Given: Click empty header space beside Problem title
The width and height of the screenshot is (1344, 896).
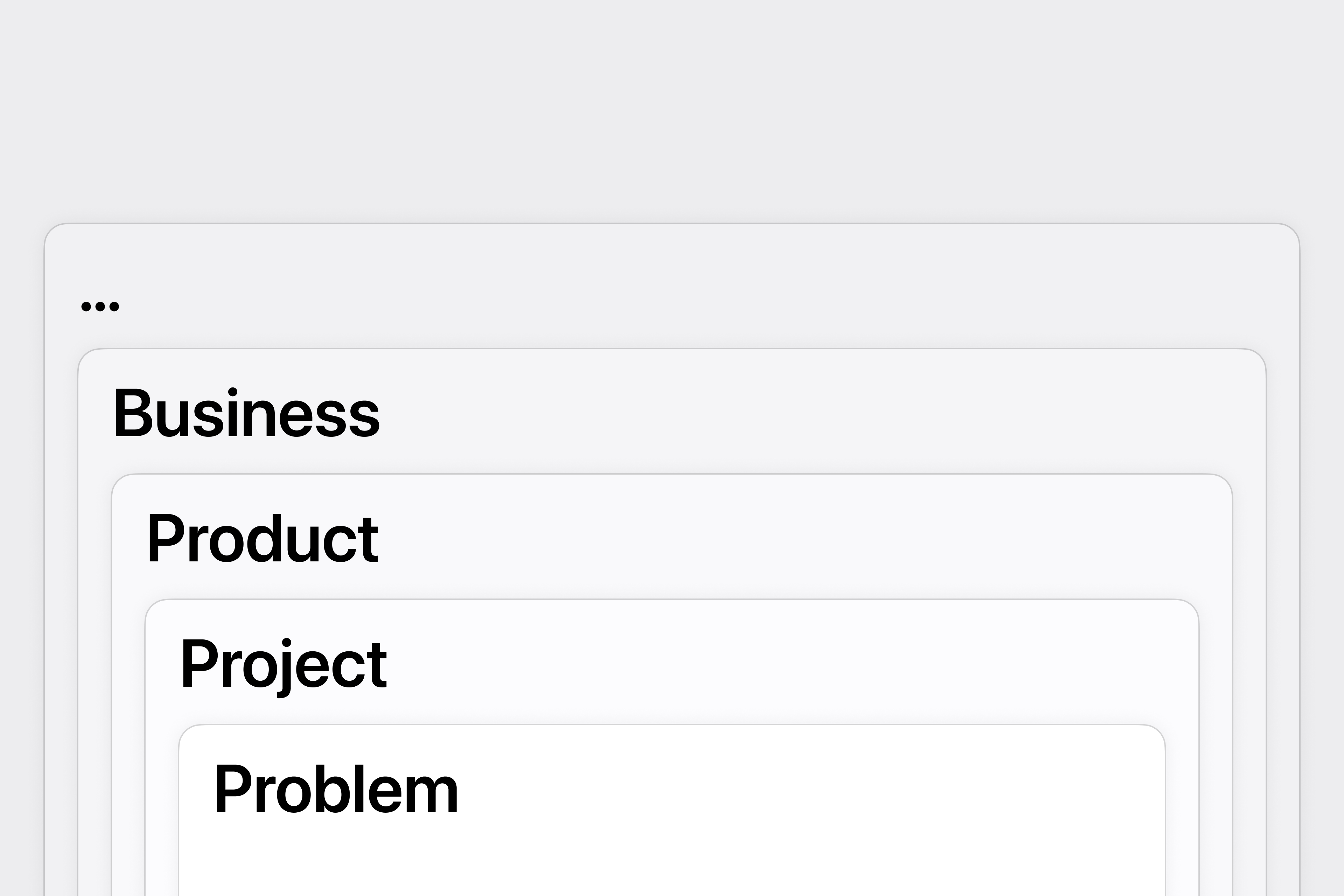Looking at the screenshot, I should (800, 789).
